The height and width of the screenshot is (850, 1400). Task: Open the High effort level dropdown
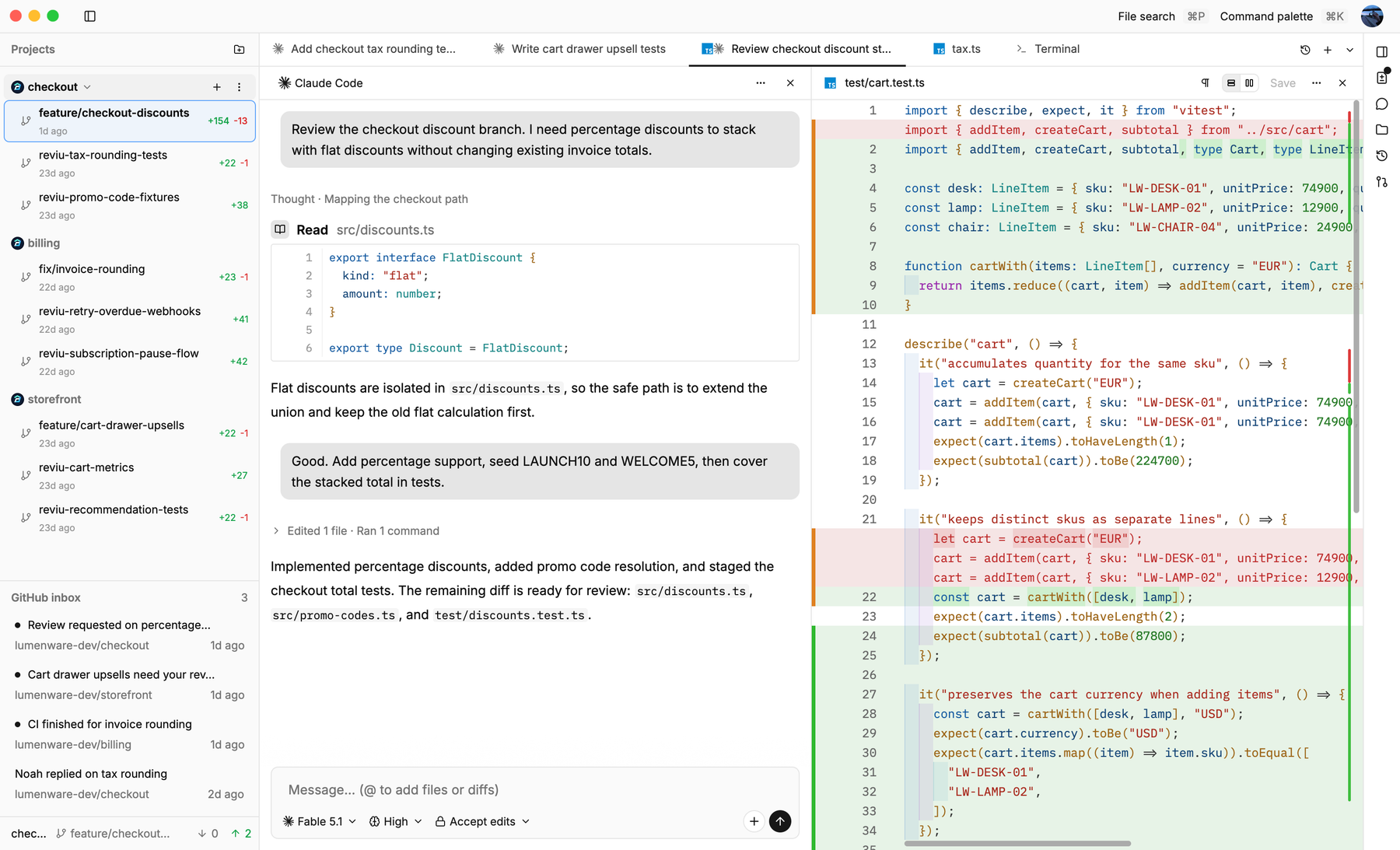coord(395,821)
